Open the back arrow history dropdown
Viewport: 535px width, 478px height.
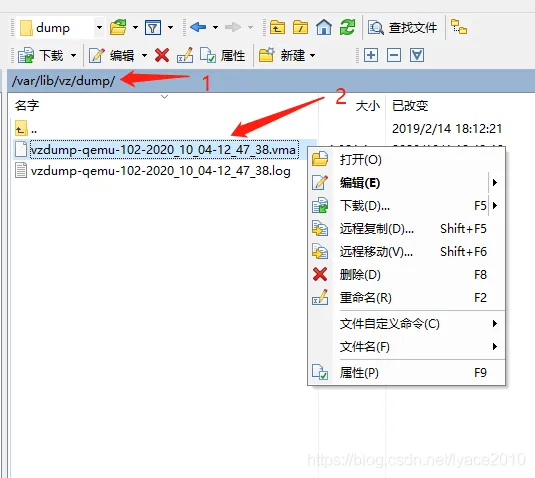click(x=215, y=27)
